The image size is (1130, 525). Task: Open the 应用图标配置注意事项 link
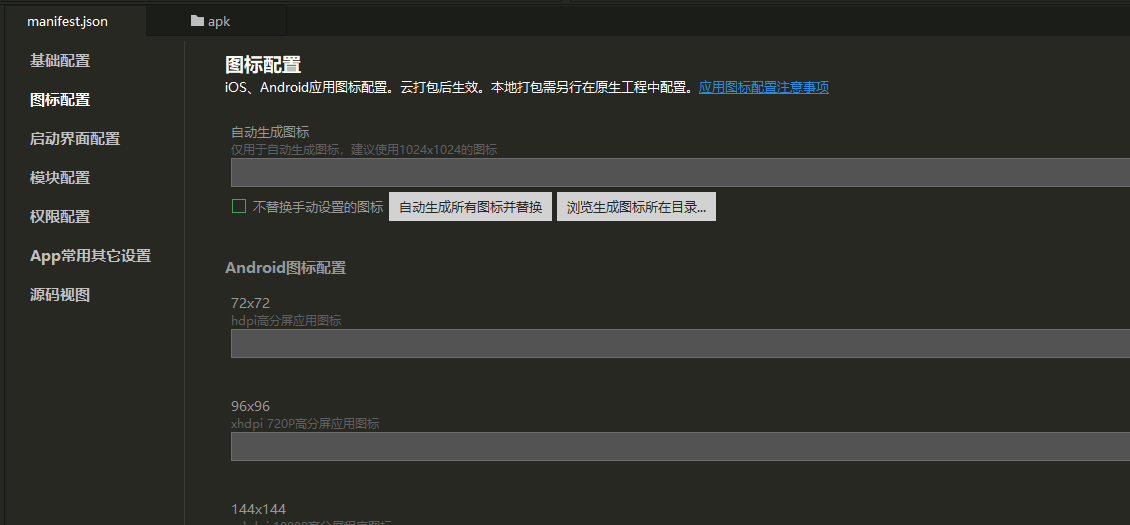pos(763,87)
